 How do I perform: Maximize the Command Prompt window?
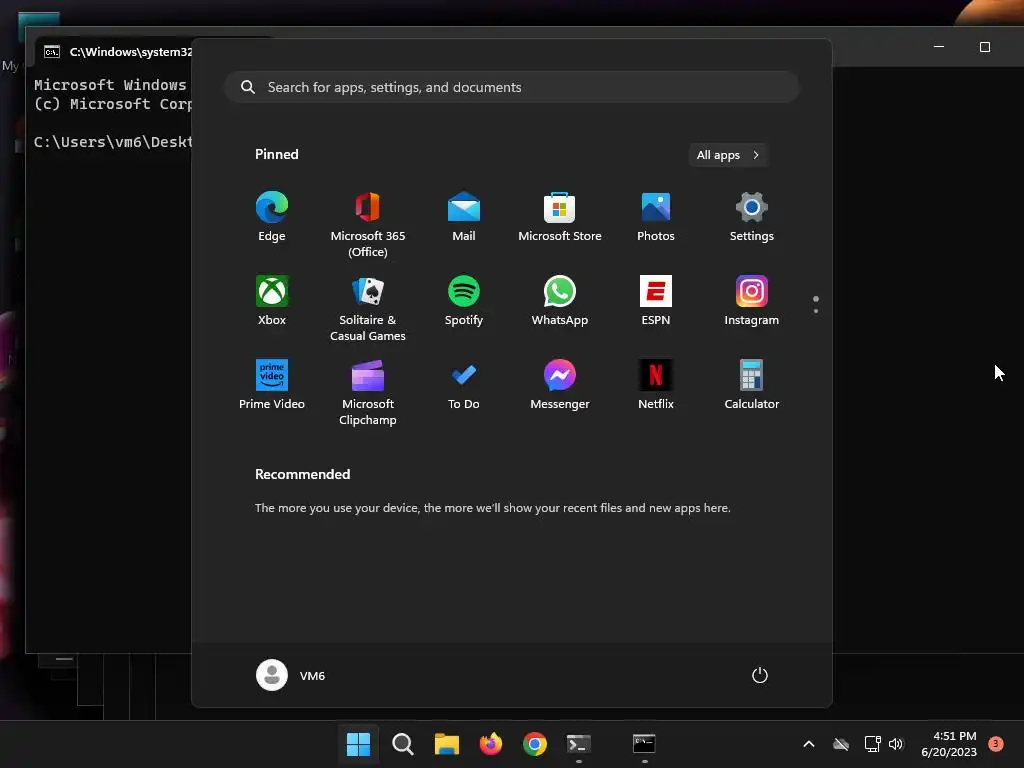coord(985,47)
